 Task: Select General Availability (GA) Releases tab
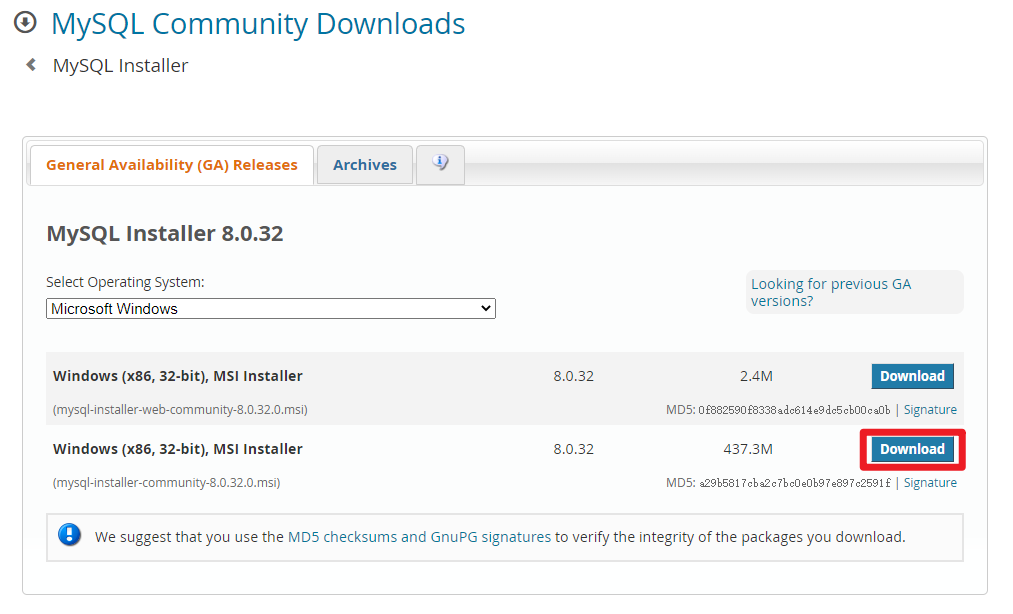172,165
